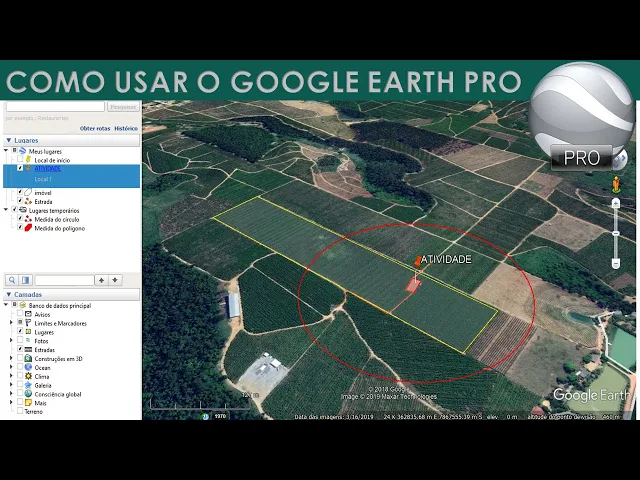Viewport: 640px width, 480px height.
Task: Pick up the orange Street View pegman
Action: 616,184
